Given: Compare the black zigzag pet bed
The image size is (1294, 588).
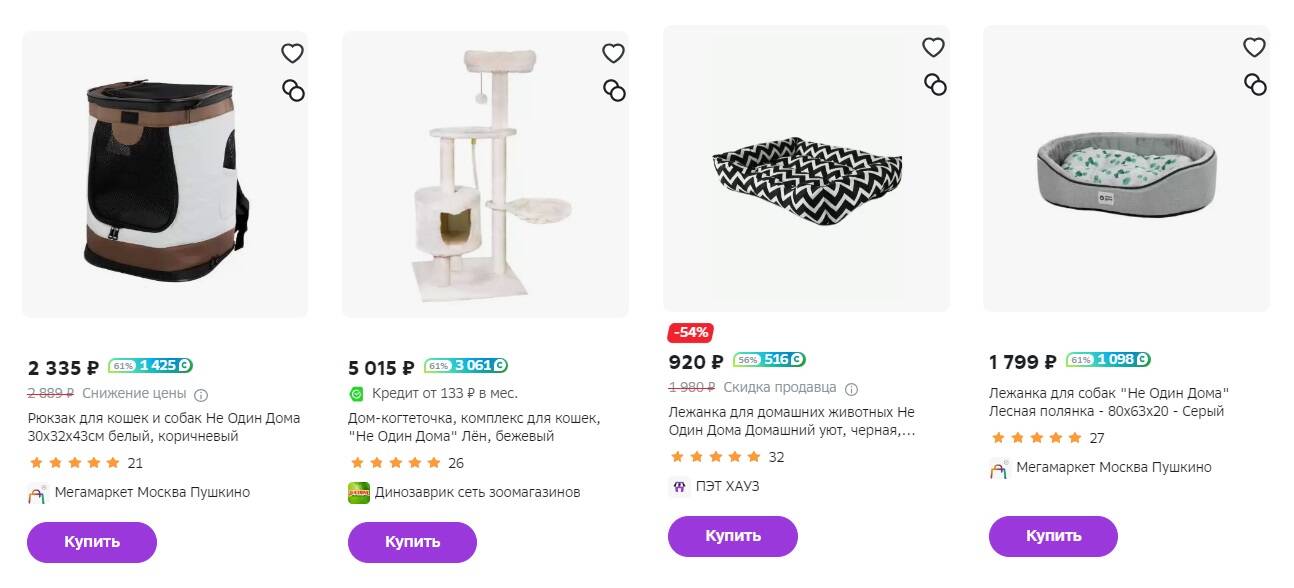Looking at the screenshot, I should (935, 85).
